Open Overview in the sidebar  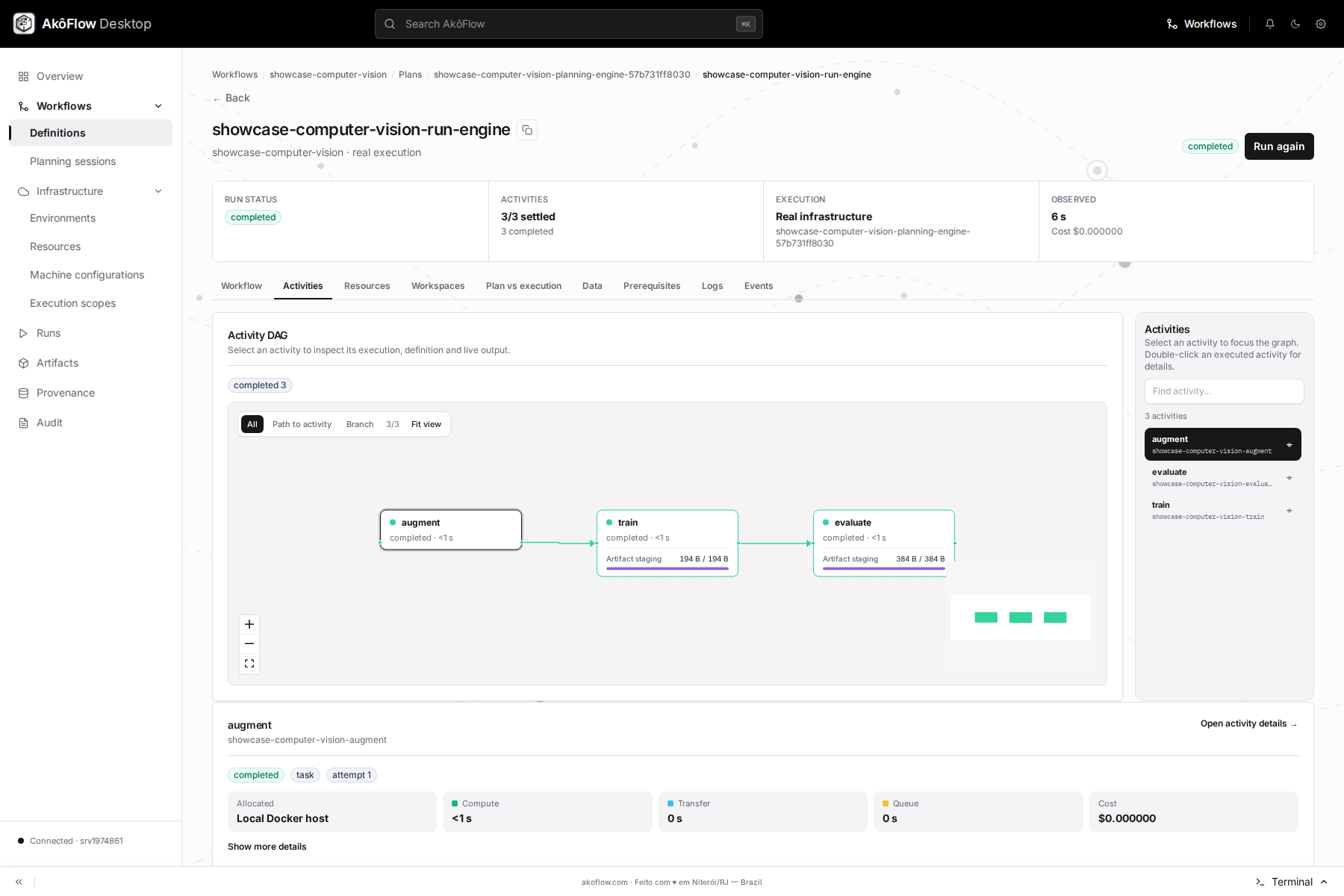tap(90, 76)
